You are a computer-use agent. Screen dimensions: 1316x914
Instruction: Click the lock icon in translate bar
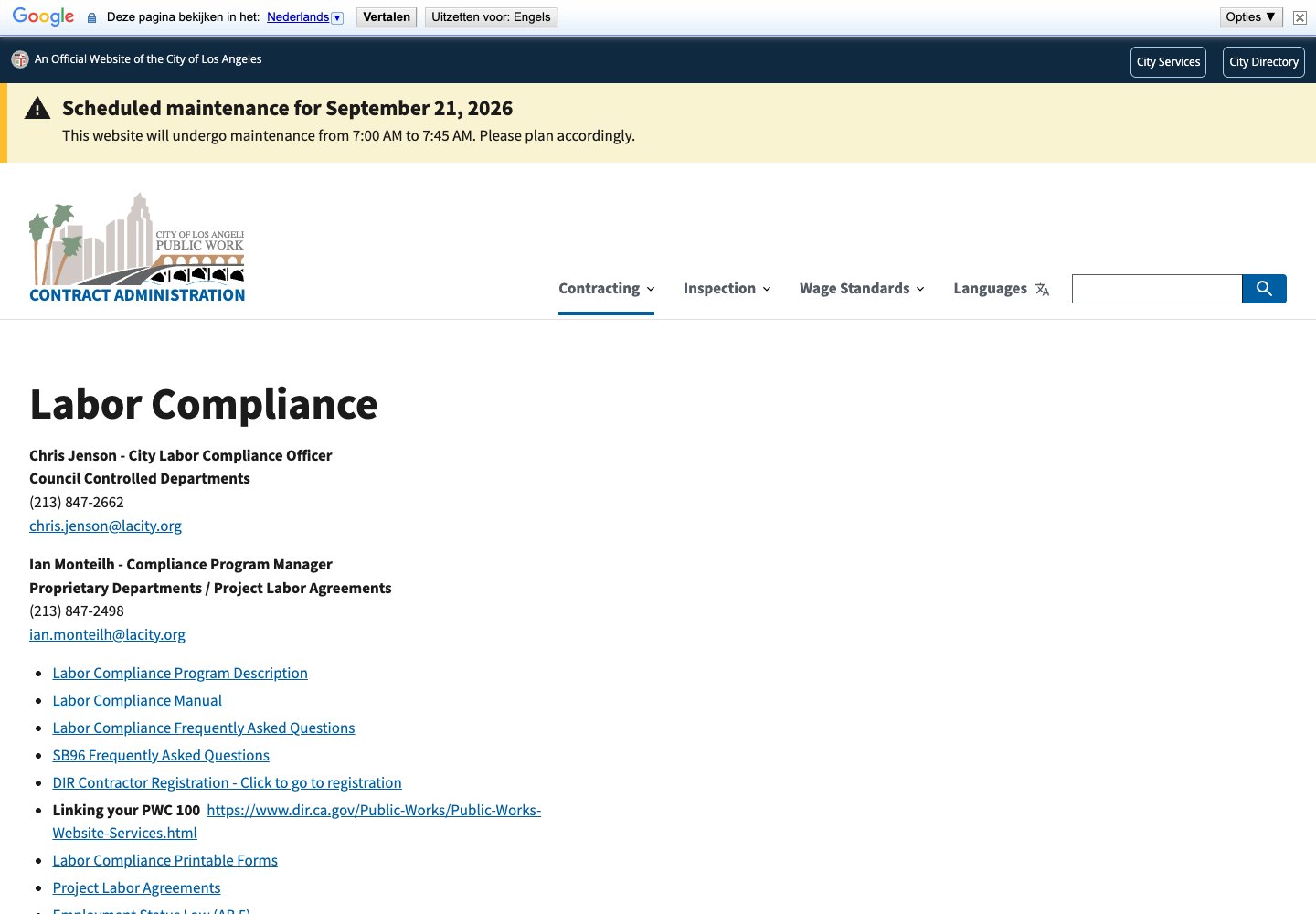click(91, 17)
